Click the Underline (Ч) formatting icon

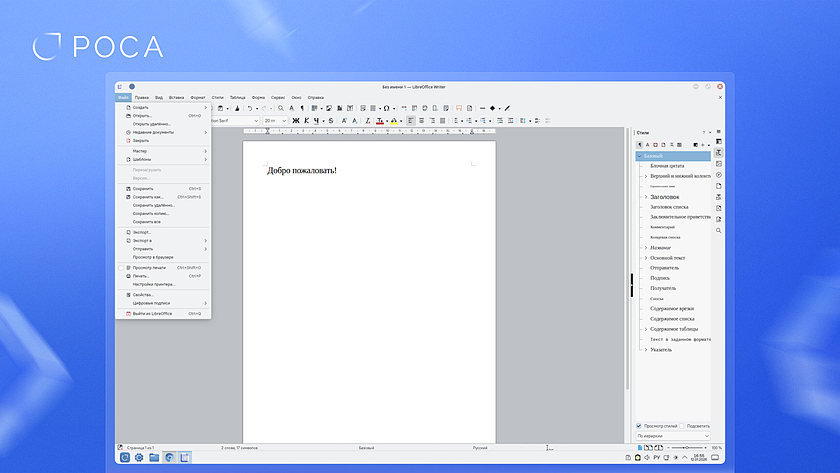point(318,120)
